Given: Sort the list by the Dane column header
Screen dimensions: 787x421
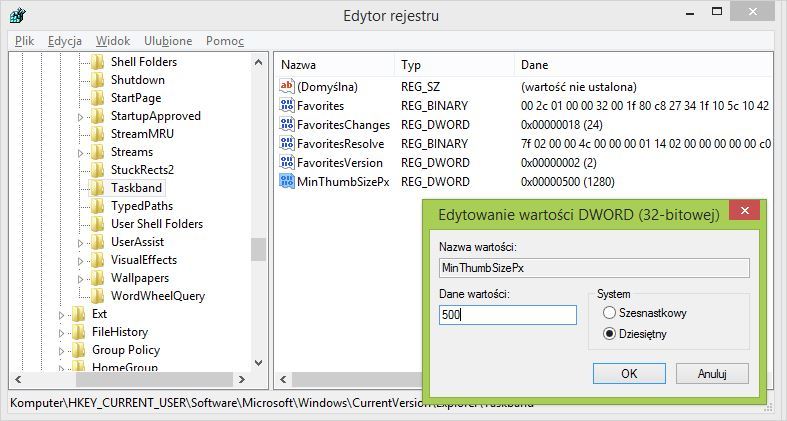Looking at the screenshot, I should pyautogui.click(x=643, y=65).
